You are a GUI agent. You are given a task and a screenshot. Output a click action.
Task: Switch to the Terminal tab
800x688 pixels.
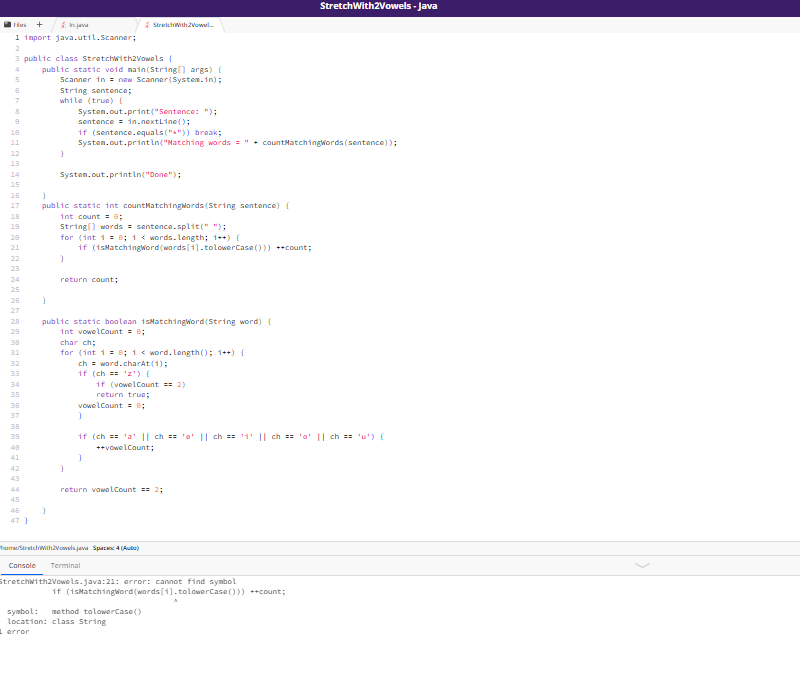click(x=65, y=566)
